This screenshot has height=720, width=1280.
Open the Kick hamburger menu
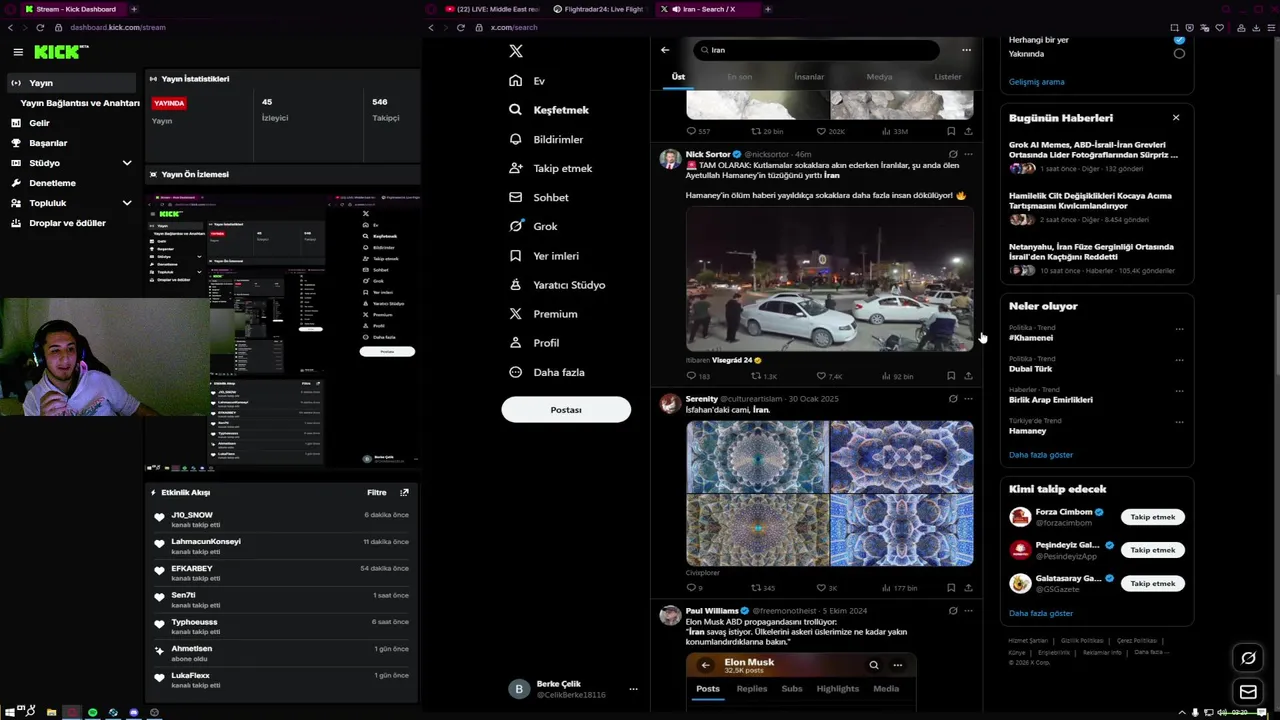18,52
